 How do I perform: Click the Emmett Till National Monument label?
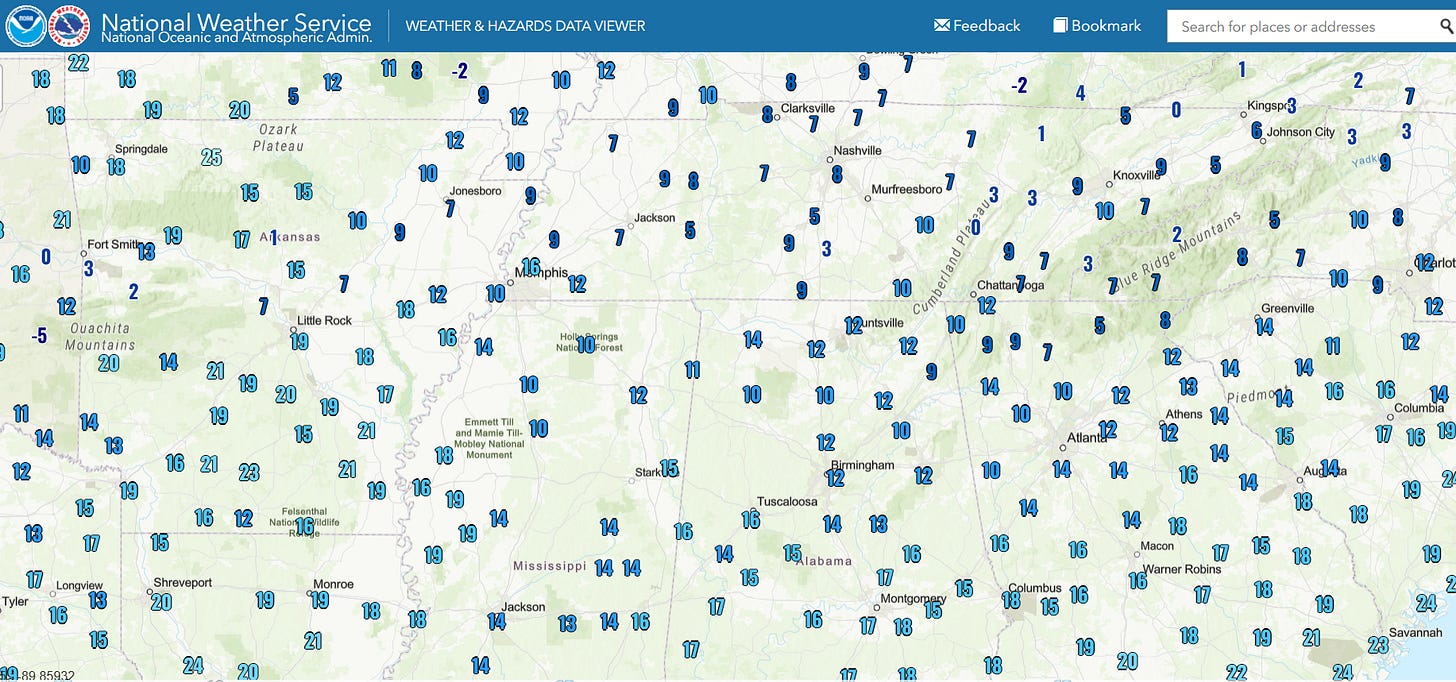click(x=489, y=438)
